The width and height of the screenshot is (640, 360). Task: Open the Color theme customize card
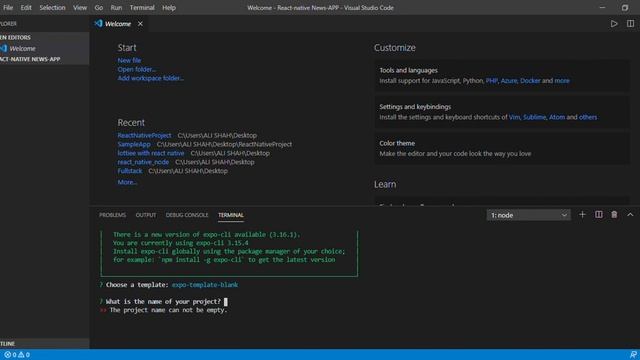point(502,148)
